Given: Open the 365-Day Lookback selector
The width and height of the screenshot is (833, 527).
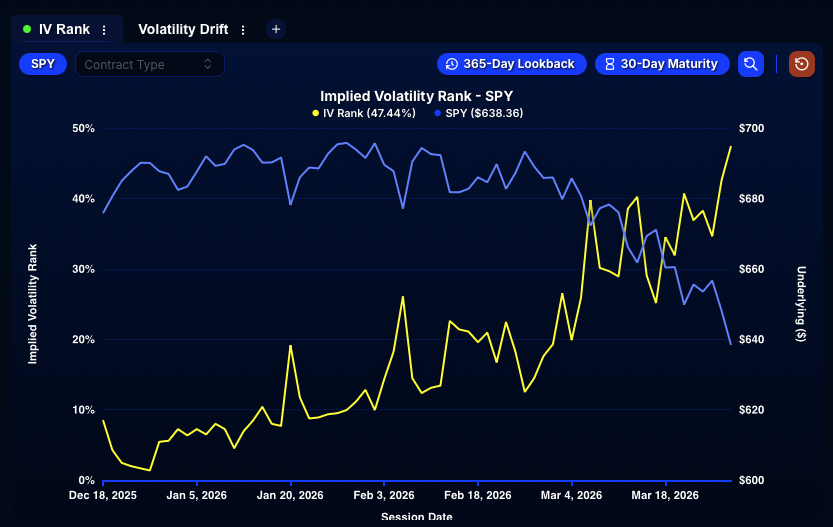Looking at the screenshot, I should (512, 64).
